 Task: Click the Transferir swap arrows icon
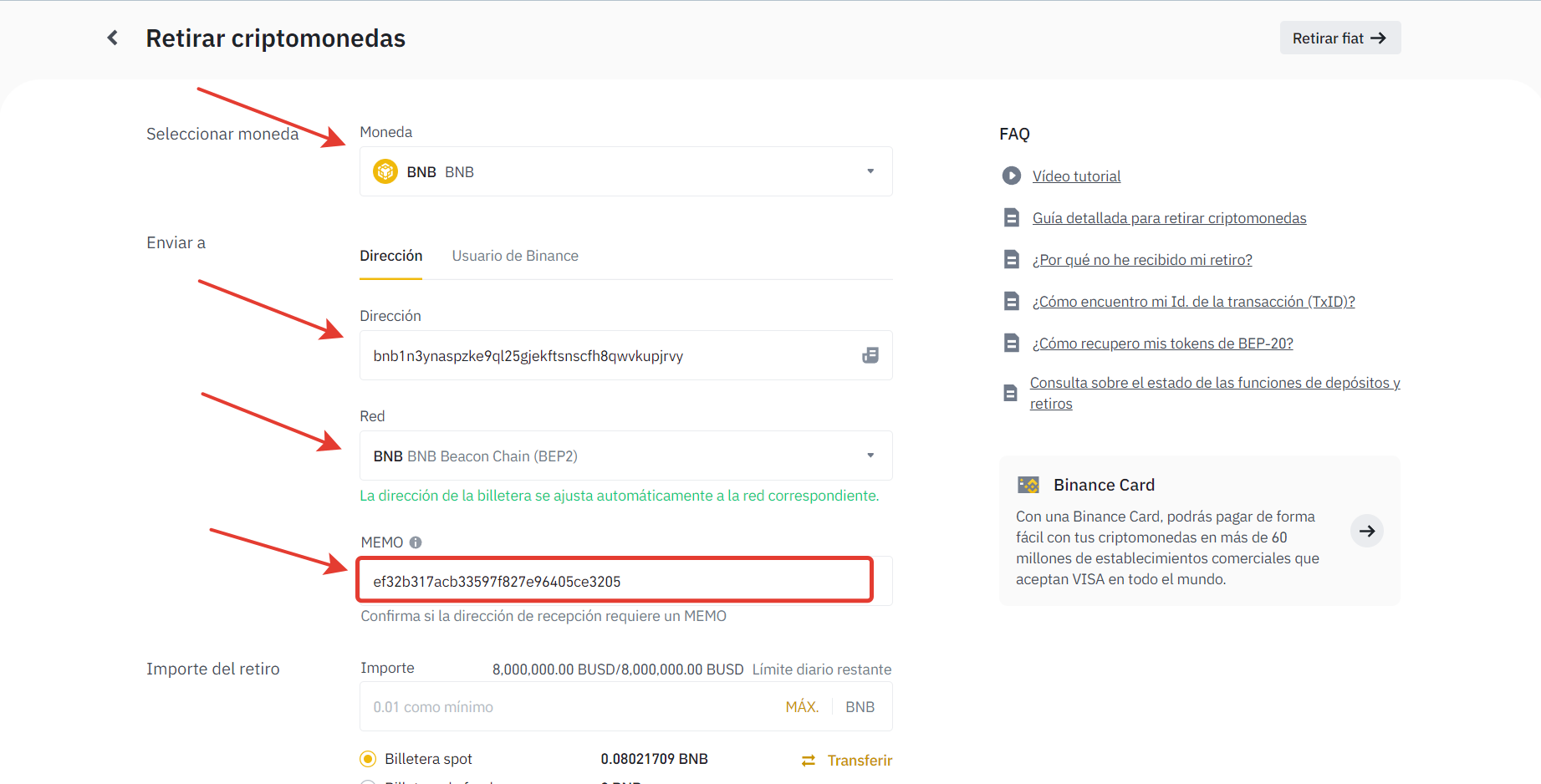pyautogui.click(x=809, y=760)
